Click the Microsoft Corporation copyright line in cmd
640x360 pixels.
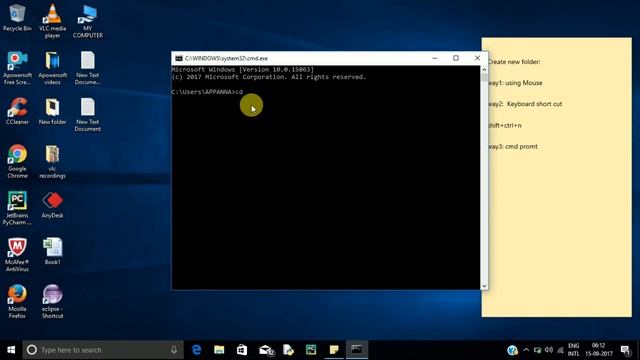[269, 77]
